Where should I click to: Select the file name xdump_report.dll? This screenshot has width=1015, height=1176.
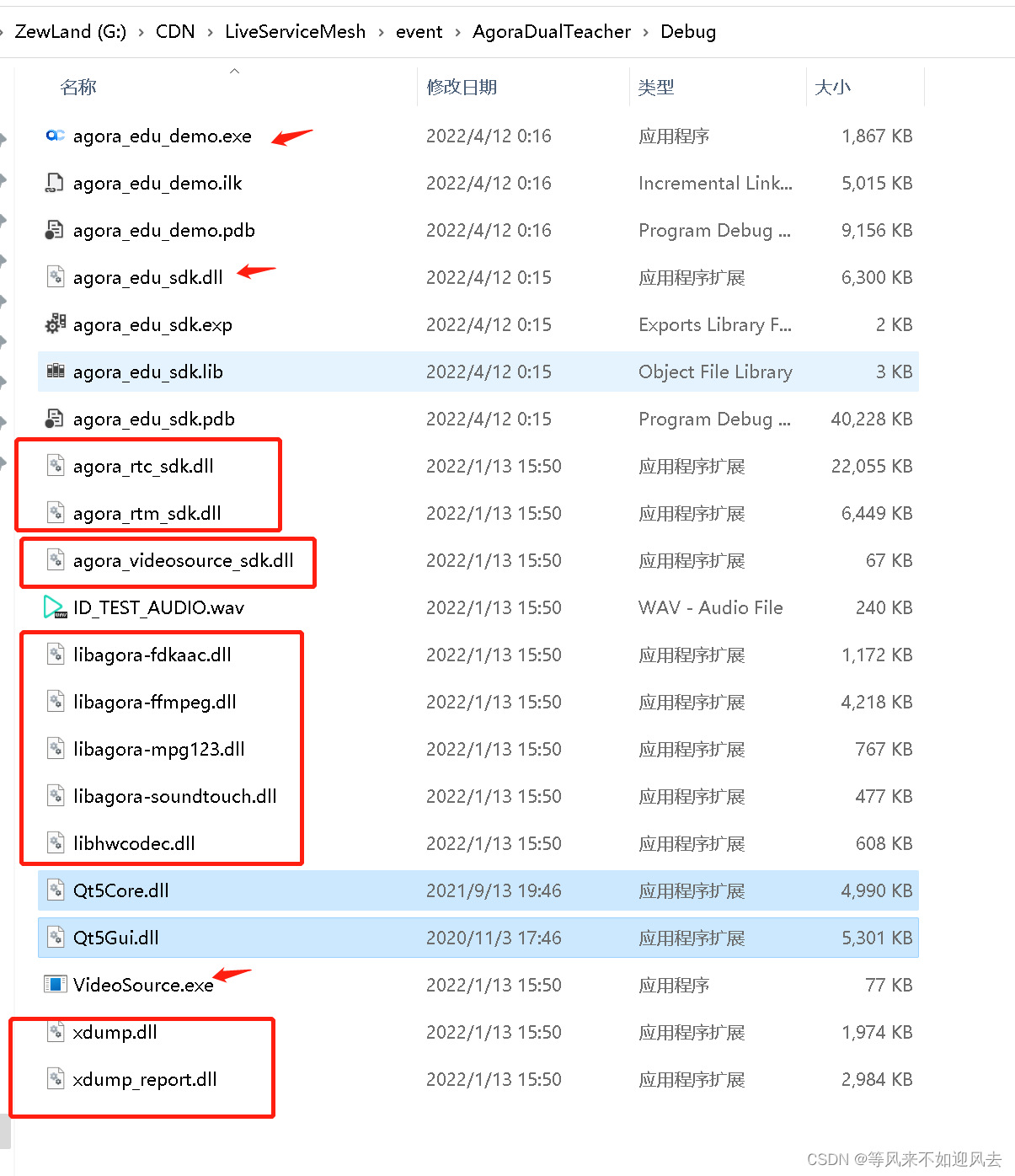click(145, 1080)
